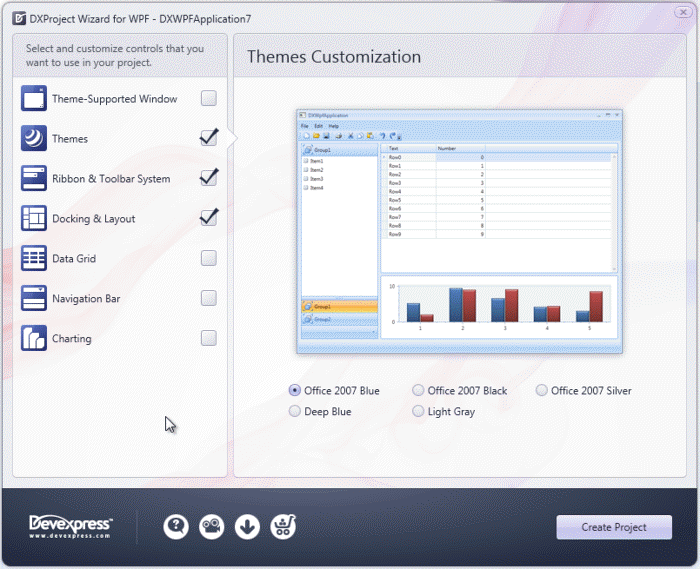Click the Data Grid icon

(33, 258)
